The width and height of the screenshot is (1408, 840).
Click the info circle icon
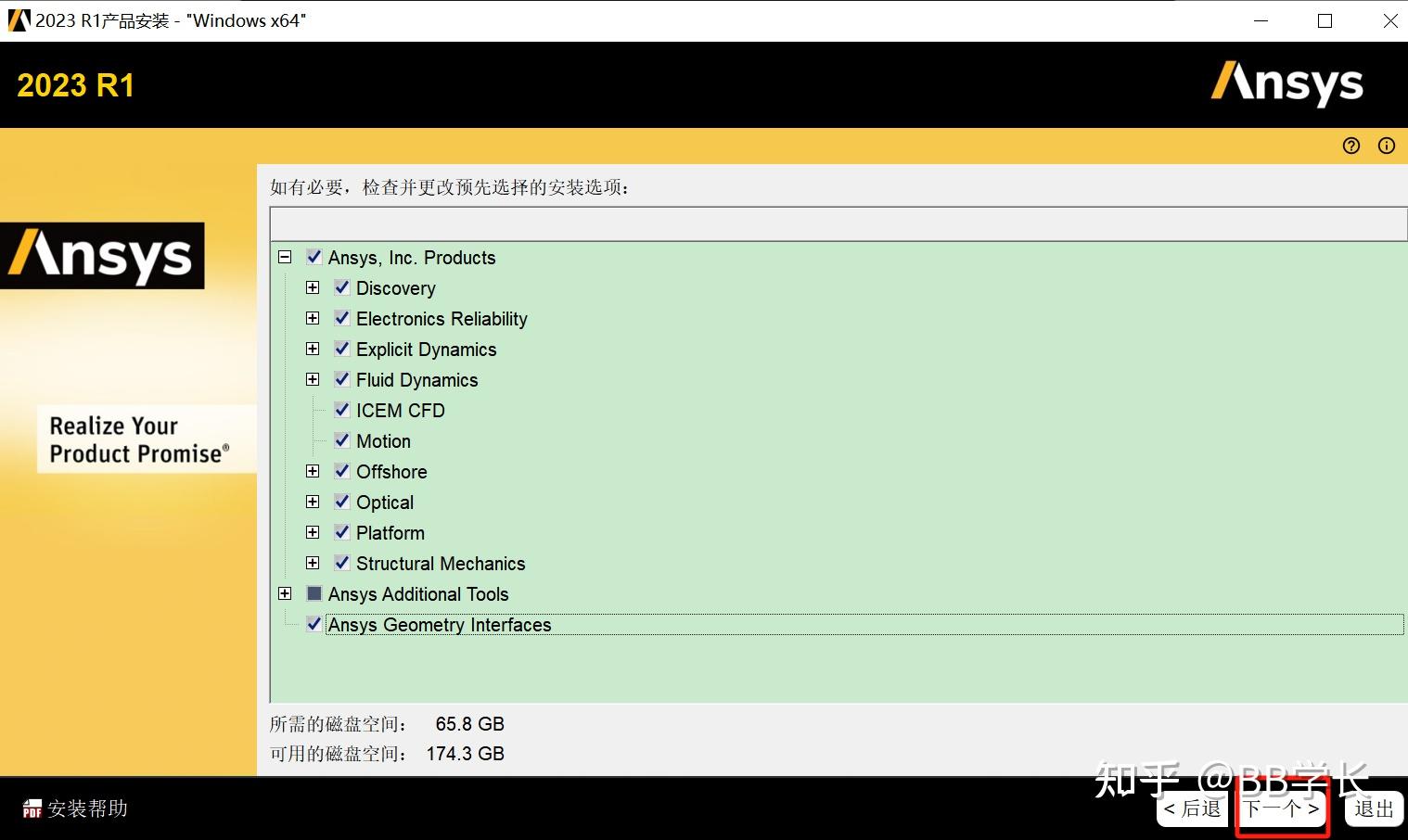tap(1386, 146)
